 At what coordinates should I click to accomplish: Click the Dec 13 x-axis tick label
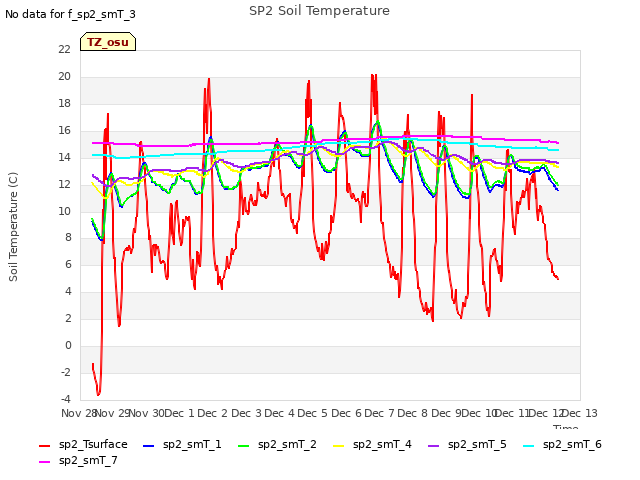580,413
